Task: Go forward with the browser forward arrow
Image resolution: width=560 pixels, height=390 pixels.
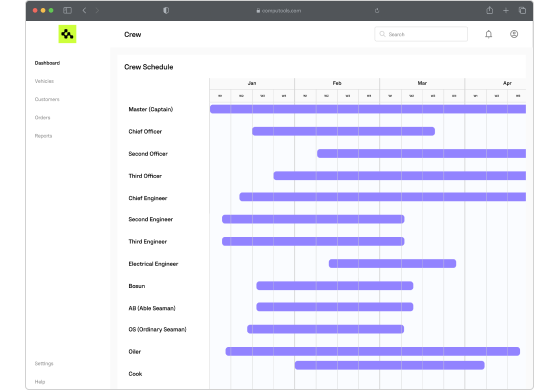Action: [x=97, y=10]
